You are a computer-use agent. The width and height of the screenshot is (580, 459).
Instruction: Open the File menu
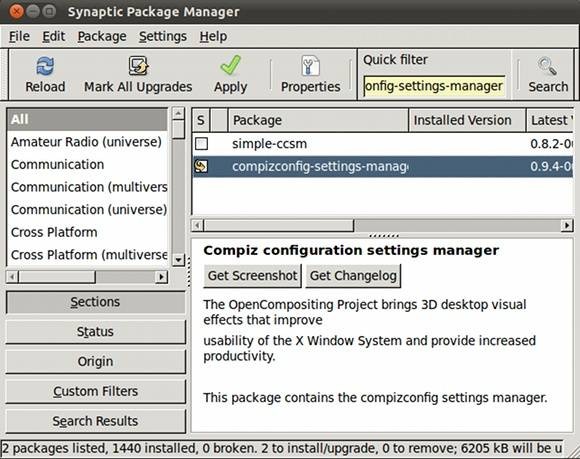(19, 36)
